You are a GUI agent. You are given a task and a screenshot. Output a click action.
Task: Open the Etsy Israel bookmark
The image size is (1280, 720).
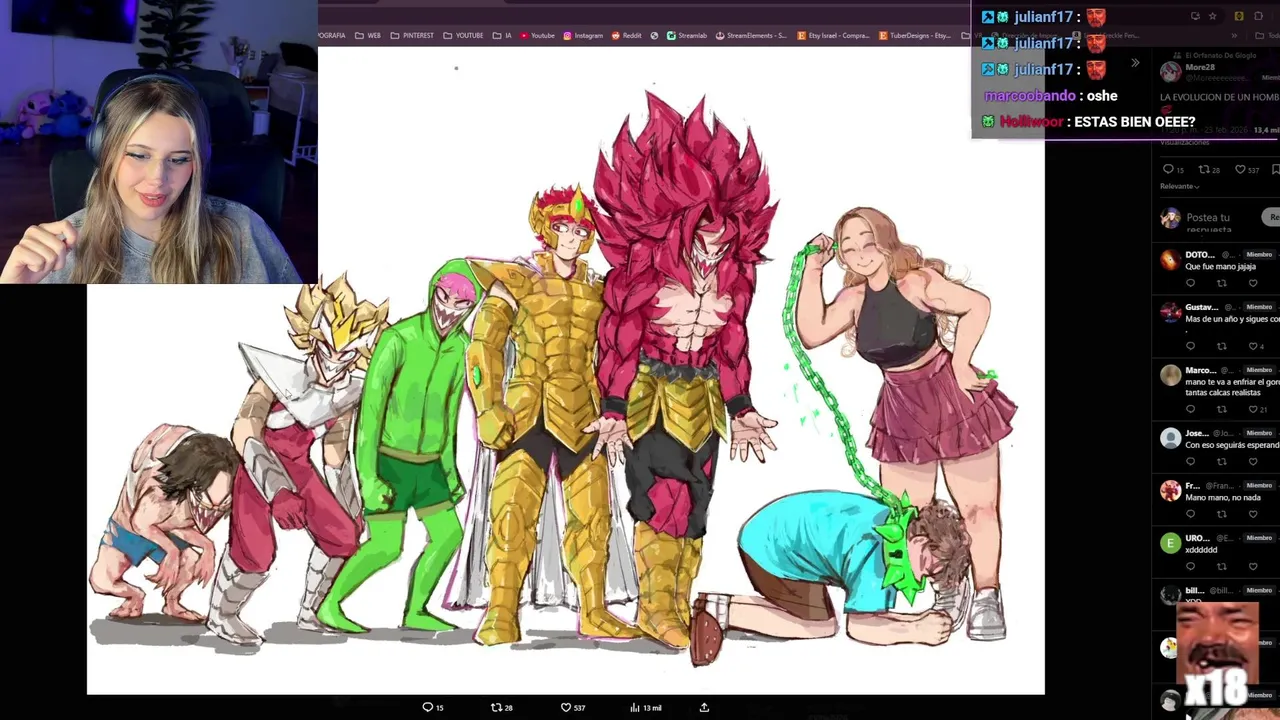834,36
